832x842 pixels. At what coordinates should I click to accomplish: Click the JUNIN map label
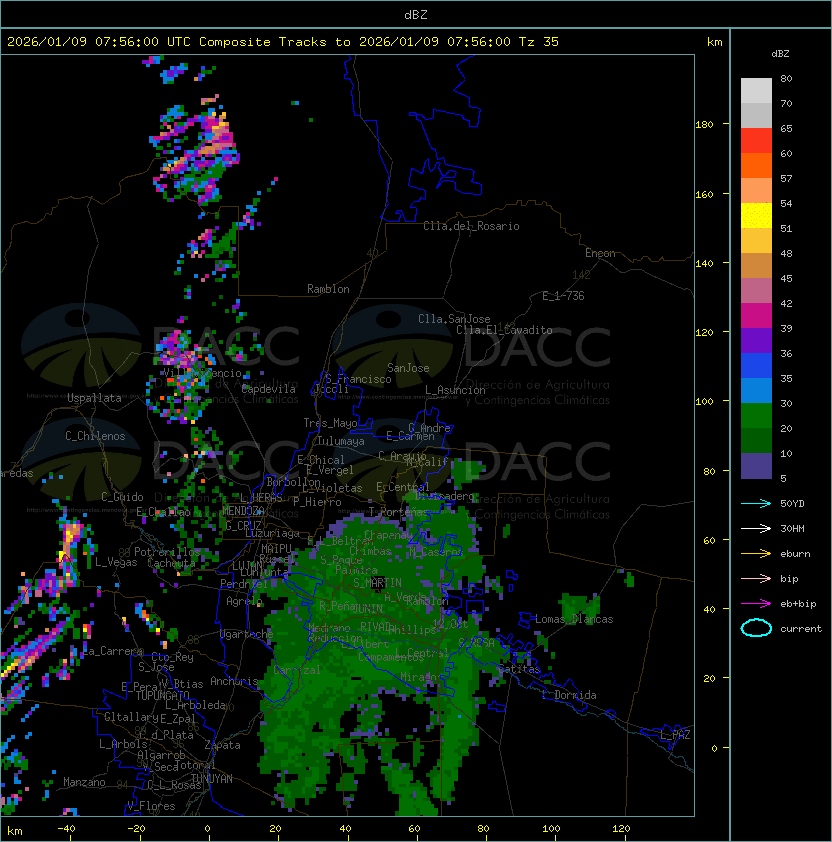367,609
